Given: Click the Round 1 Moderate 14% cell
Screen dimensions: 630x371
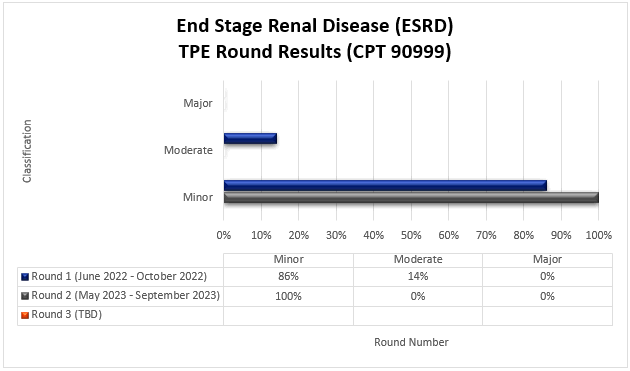Looking at the screenshot, I should [418, 277].
